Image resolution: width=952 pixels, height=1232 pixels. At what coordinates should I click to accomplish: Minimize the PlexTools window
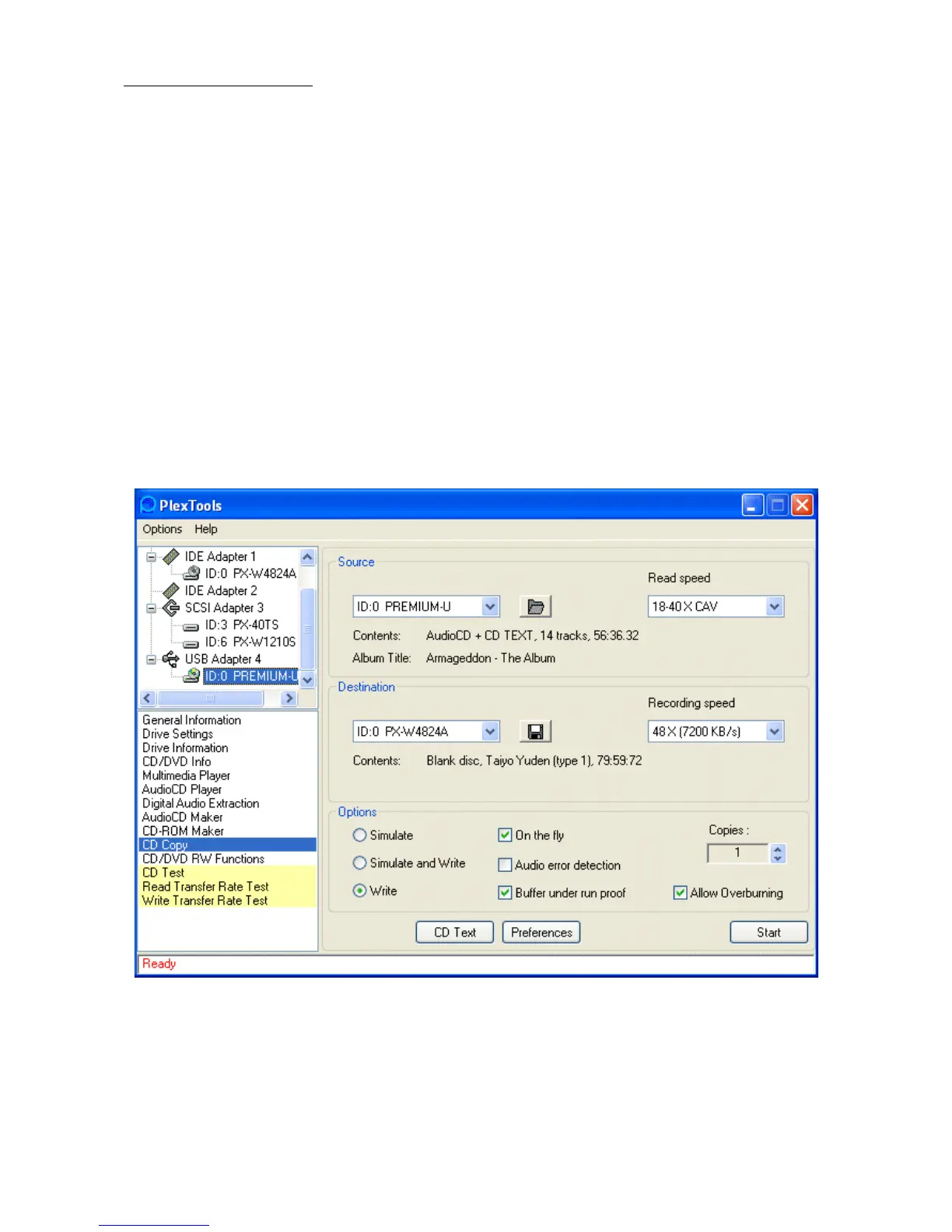tap(752, 506)
